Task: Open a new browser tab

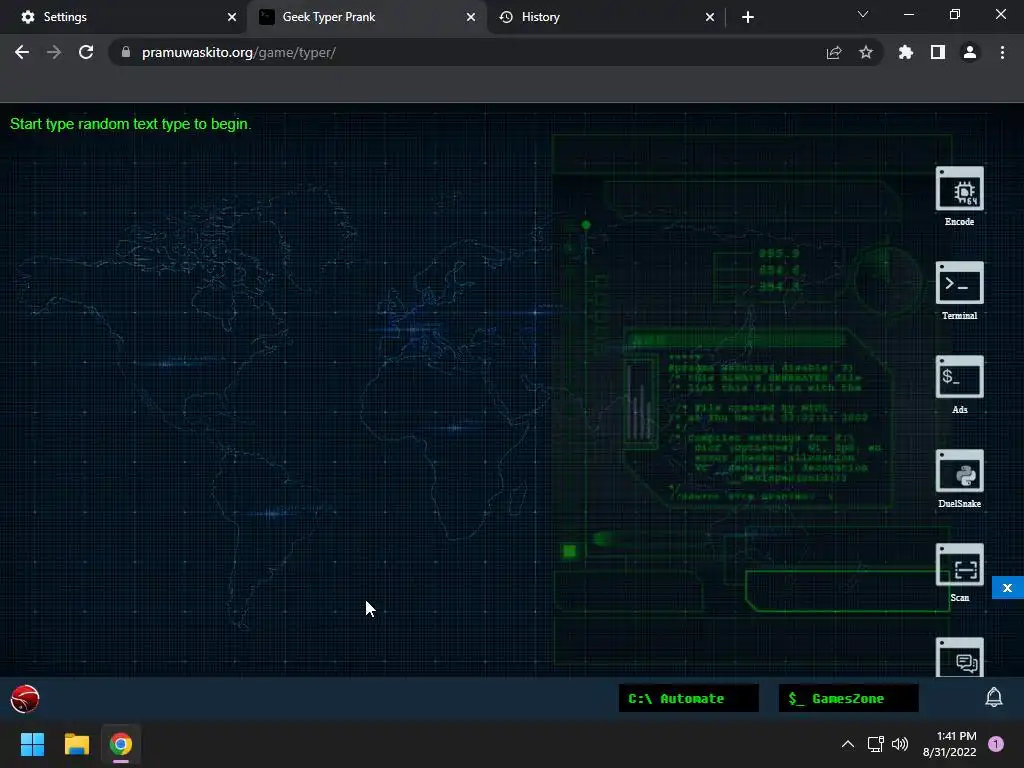Action: [x=748, y=17]
